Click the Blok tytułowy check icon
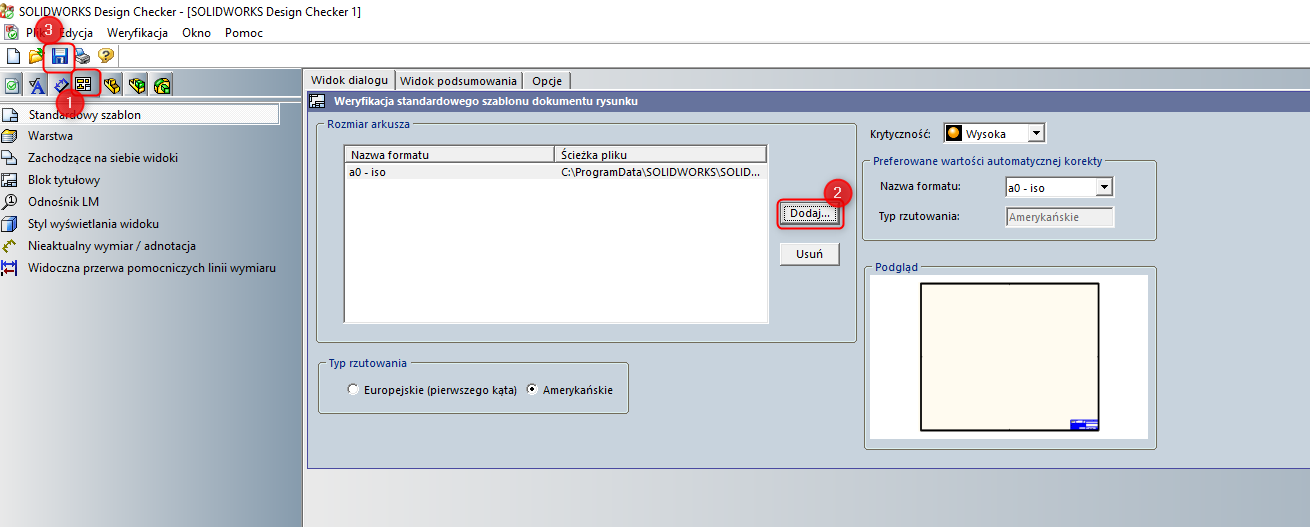 10,180
